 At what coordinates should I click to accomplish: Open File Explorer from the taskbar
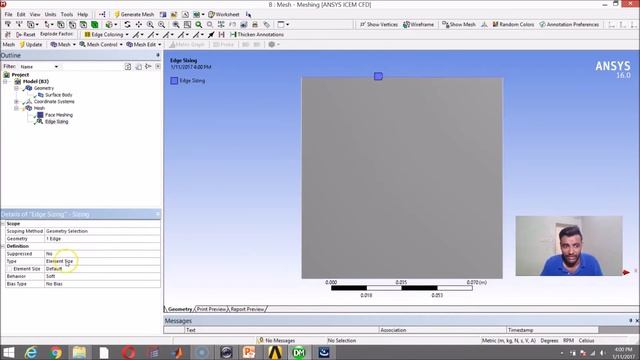point(80,352)
